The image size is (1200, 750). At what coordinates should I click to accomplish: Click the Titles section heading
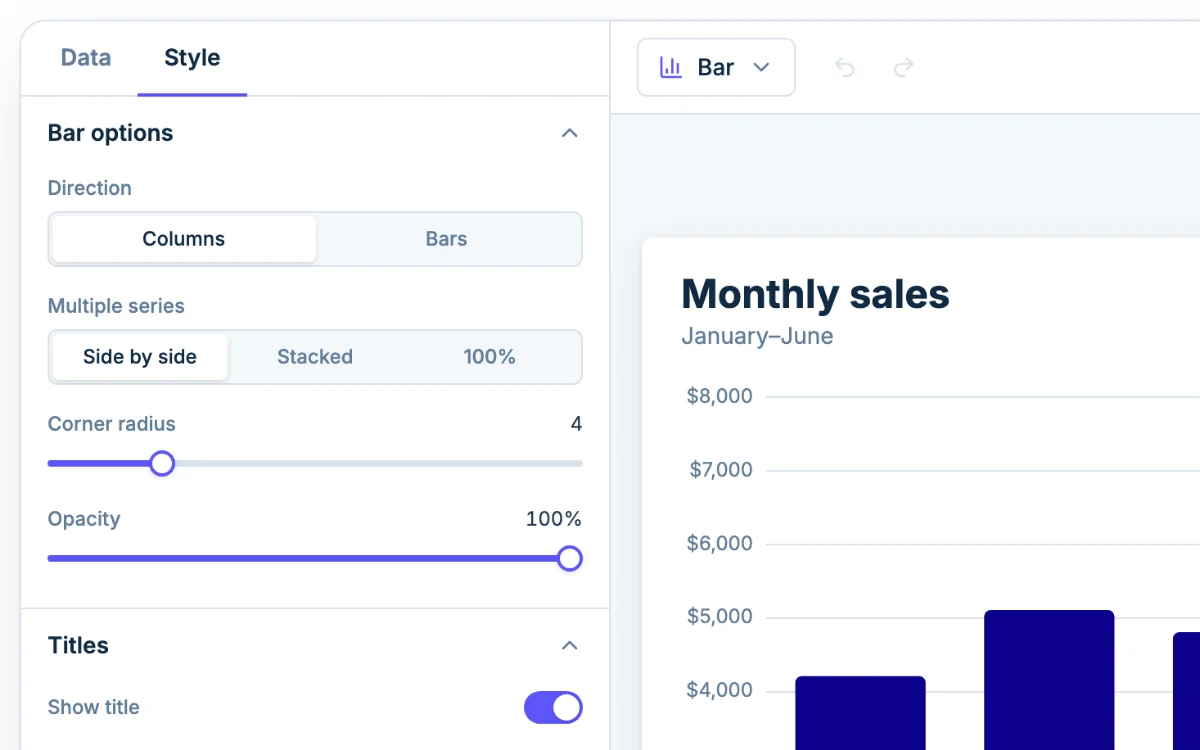coord(78,645)
